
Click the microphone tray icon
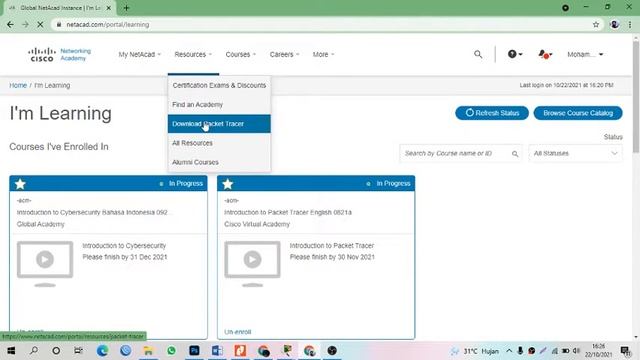(x=520, y=351)
